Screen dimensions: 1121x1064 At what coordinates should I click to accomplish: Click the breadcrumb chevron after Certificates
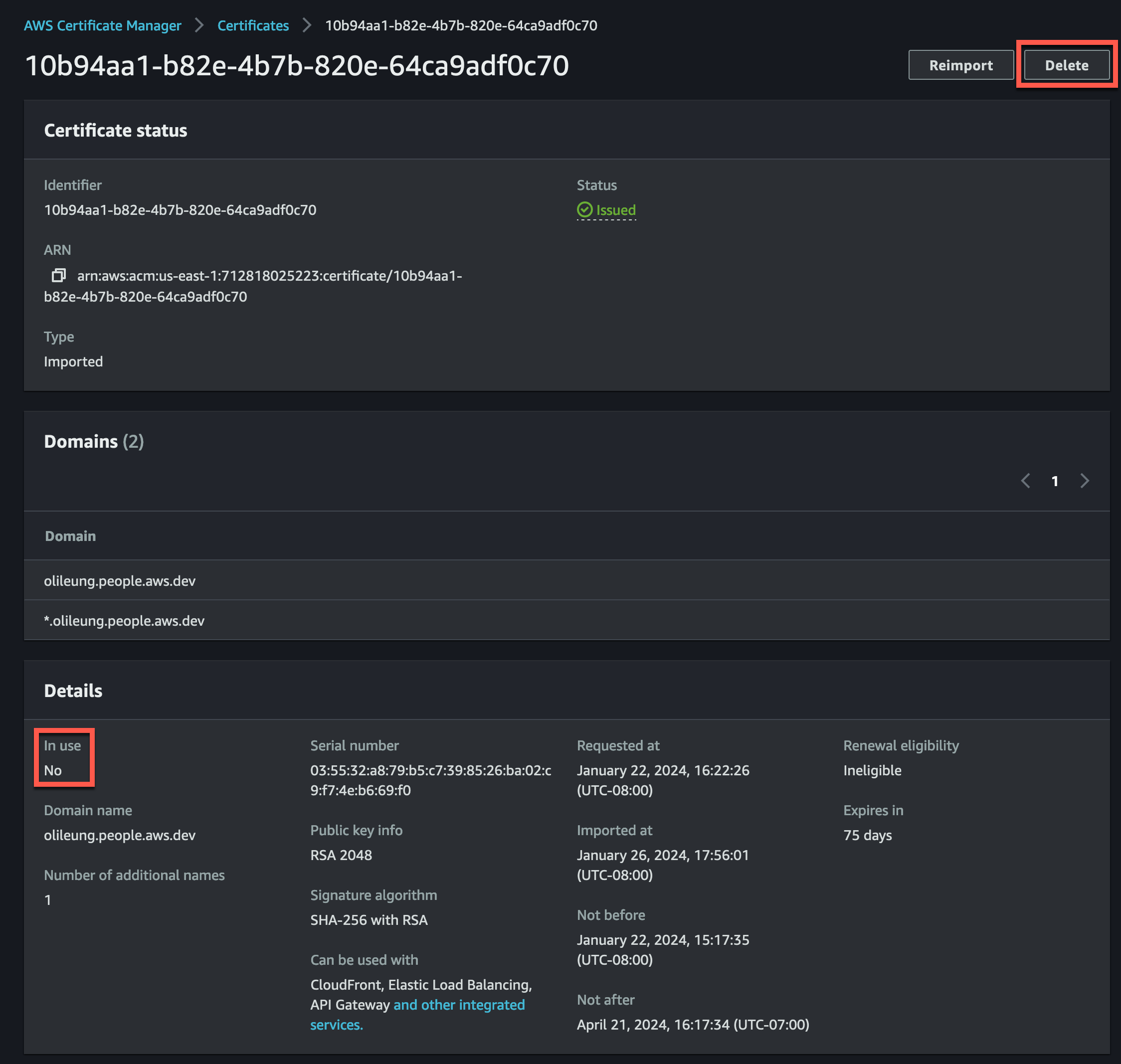(x=306, y=25)
